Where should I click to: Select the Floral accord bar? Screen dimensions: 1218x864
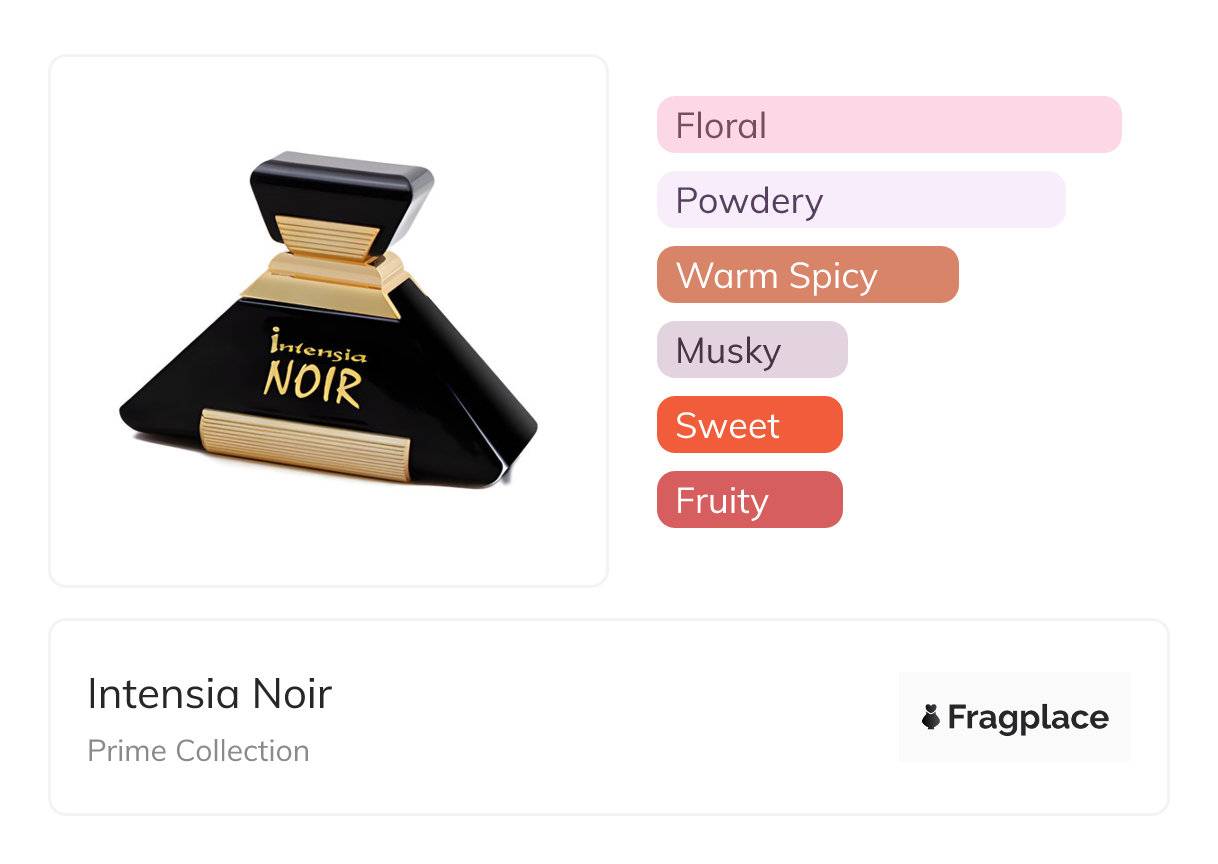(x=888, y=125)
